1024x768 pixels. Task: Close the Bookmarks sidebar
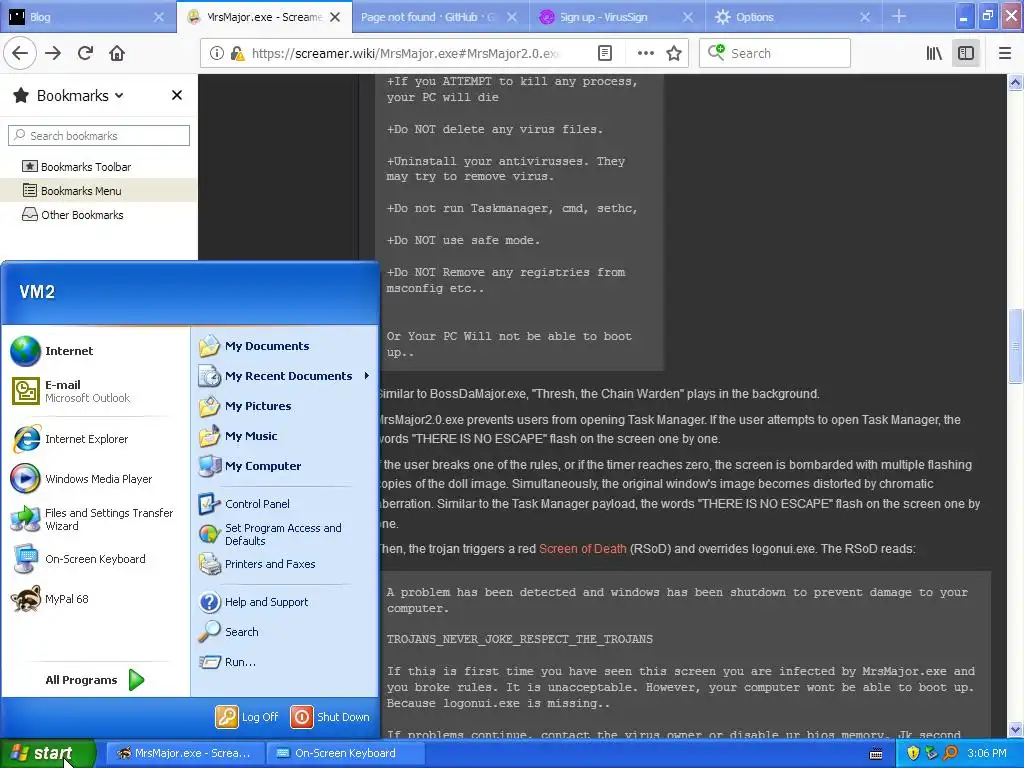point(176,95)
